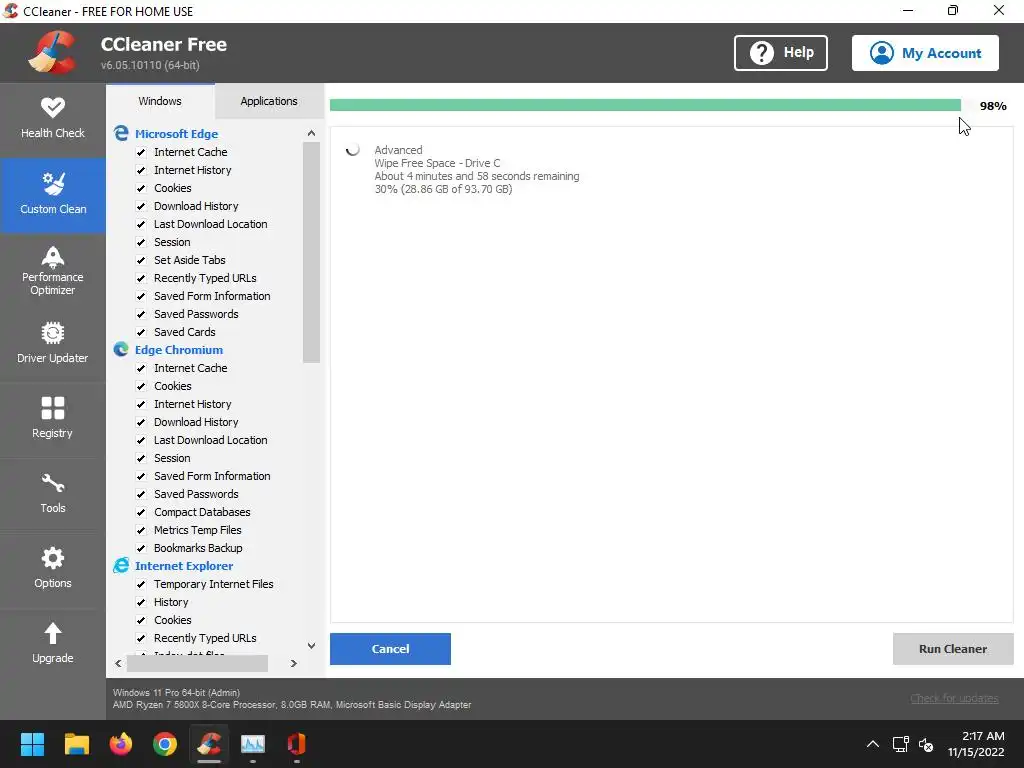Click 'About 4 minutes and 58 seconds remaining'
The image size is (1024, 768).
(x=477, y=176)
